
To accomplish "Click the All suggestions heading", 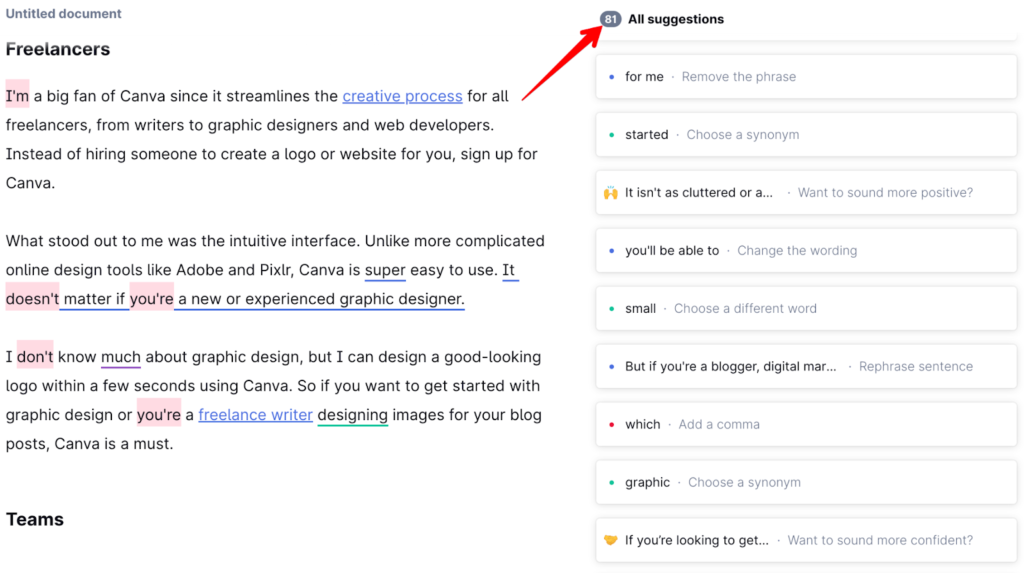I will (x=675, y=19).
